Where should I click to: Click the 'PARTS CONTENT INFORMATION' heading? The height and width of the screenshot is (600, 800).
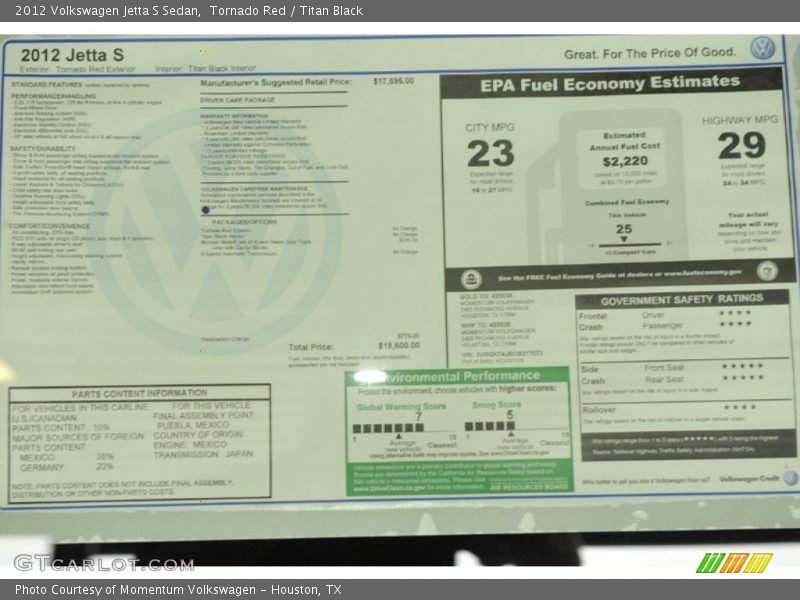[x=139, y=393]
